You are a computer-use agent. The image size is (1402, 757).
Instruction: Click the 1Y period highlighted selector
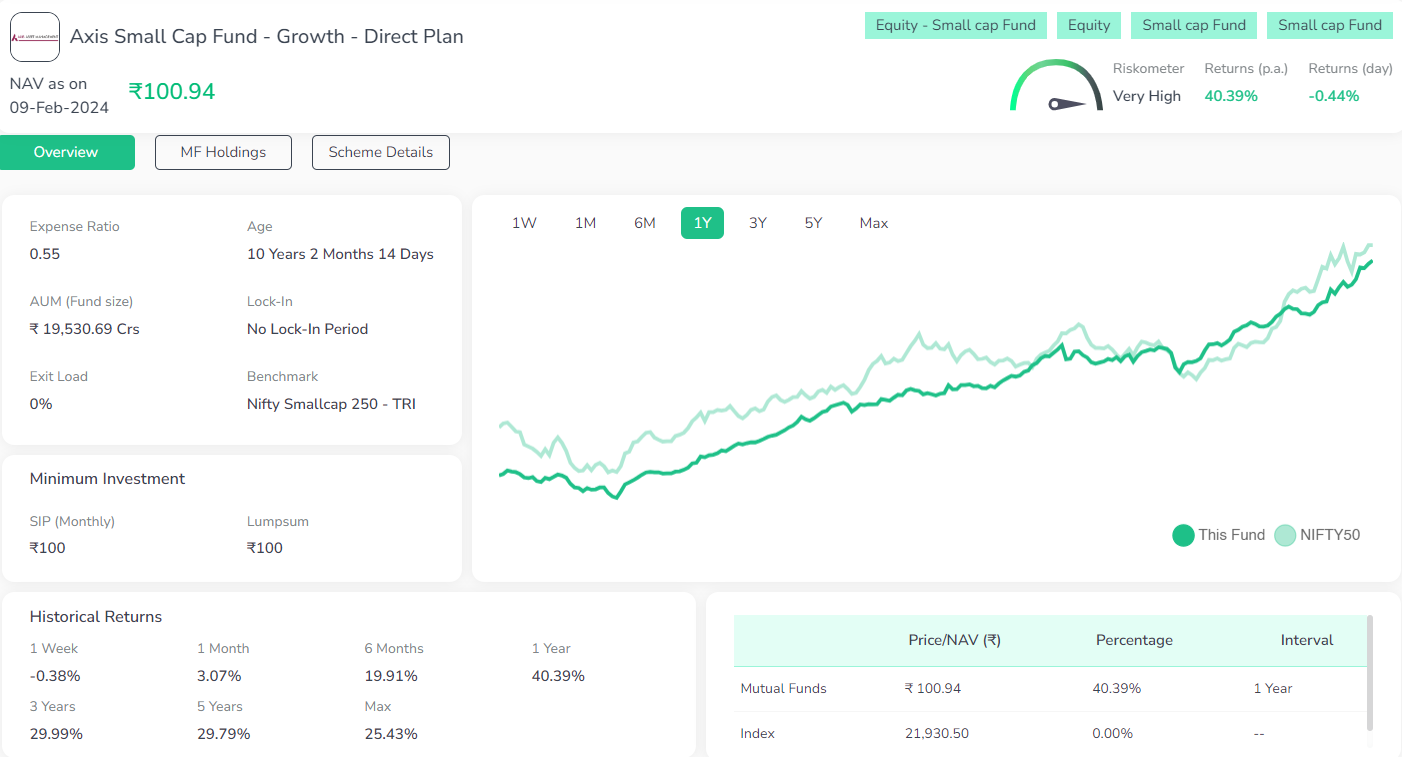coord(701,222)
